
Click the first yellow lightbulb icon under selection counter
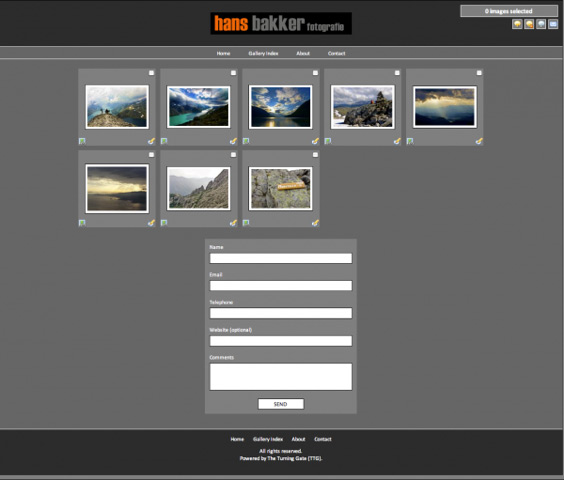click(517, 24)
